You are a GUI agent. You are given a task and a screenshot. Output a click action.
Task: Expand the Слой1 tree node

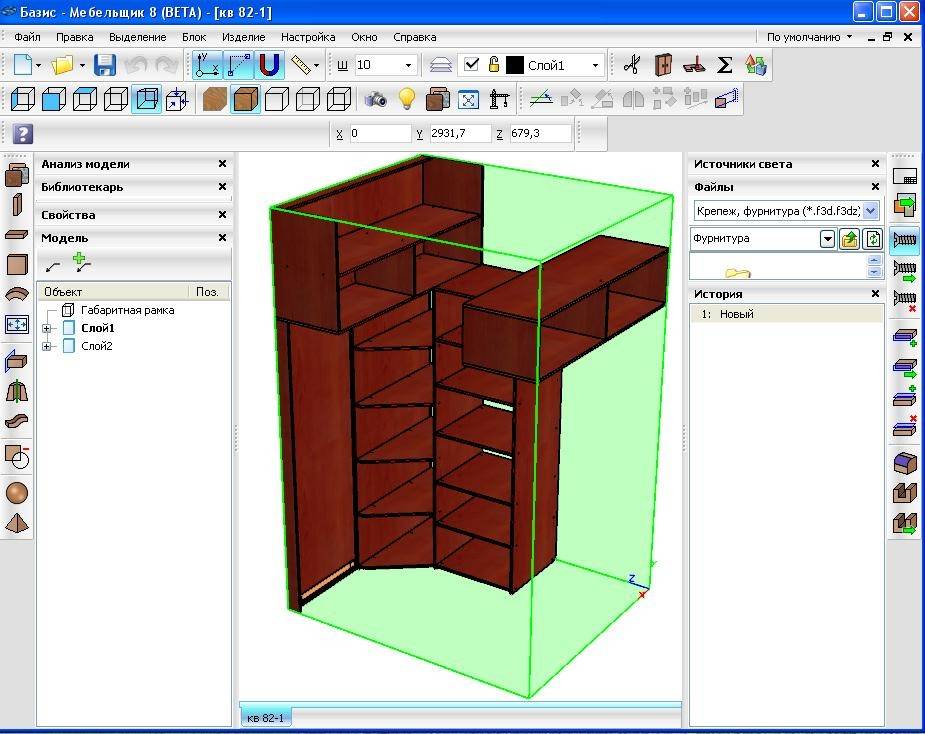pos(47,328)
